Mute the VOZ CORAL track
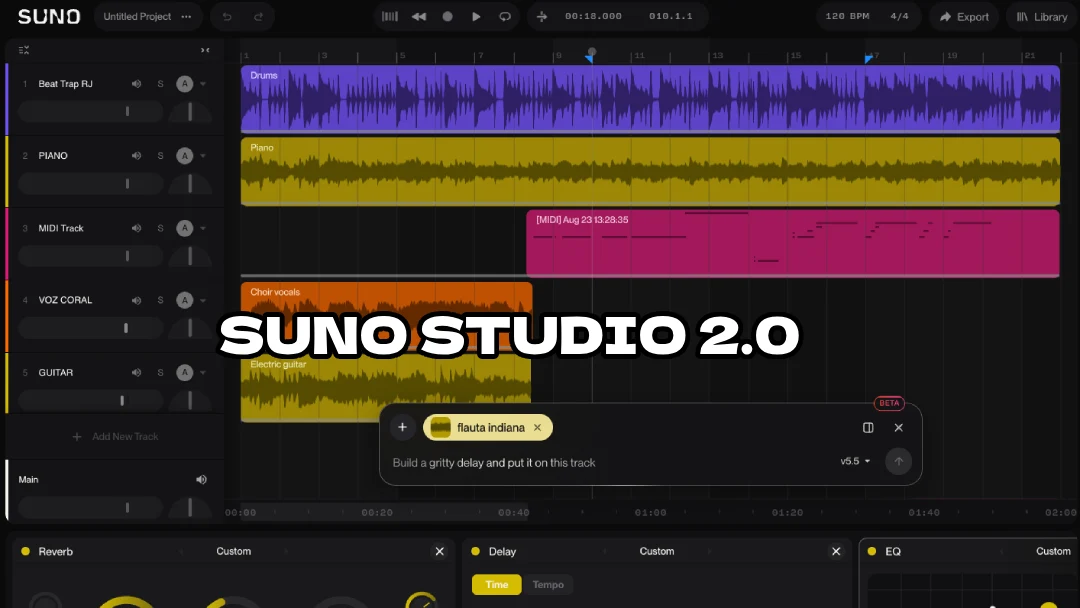1080x608 pixels. click(x=136, y=300)
